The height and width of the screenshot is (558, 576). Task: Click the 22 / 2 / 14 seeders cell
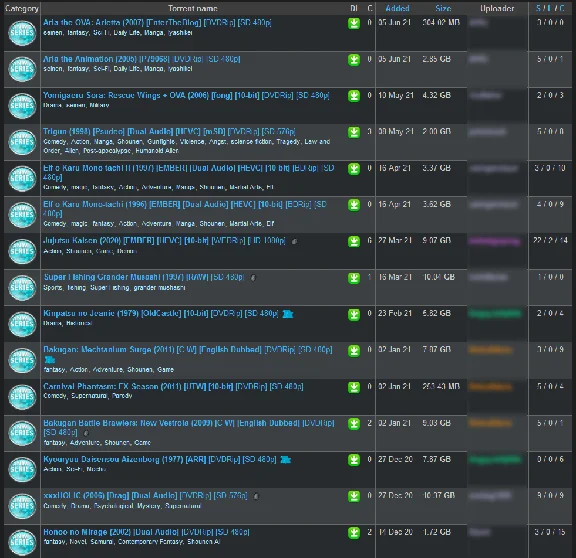pos(550,241)
